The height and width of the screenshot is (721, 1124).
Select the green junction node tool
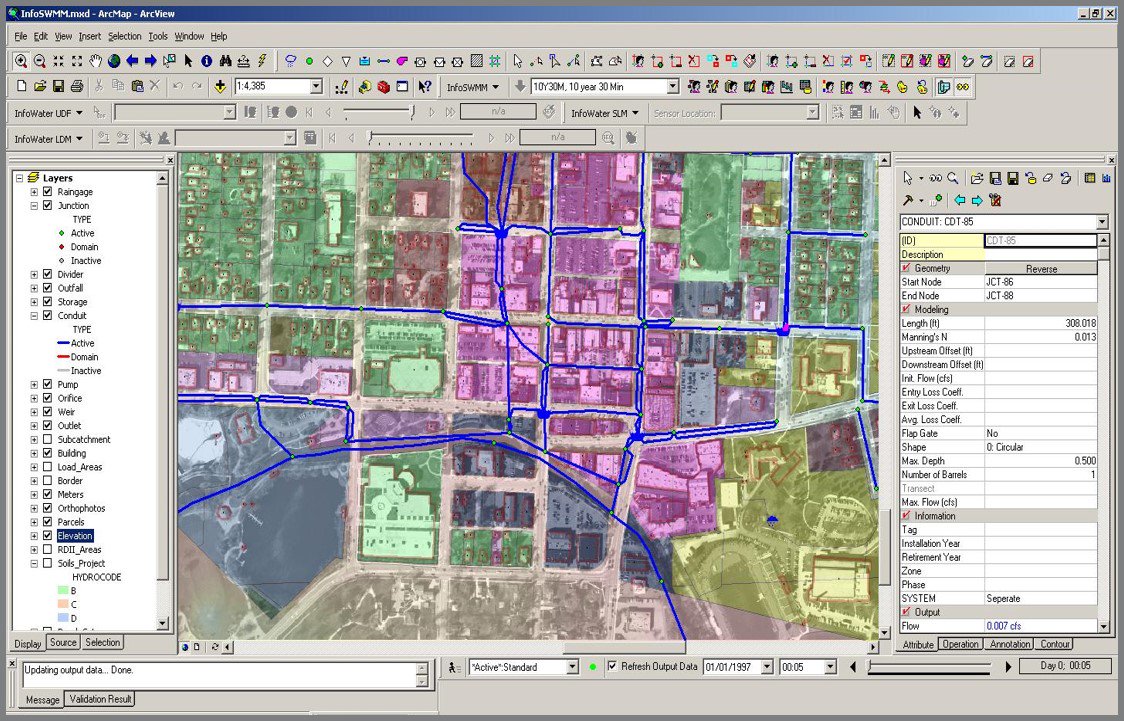(309, 62)
